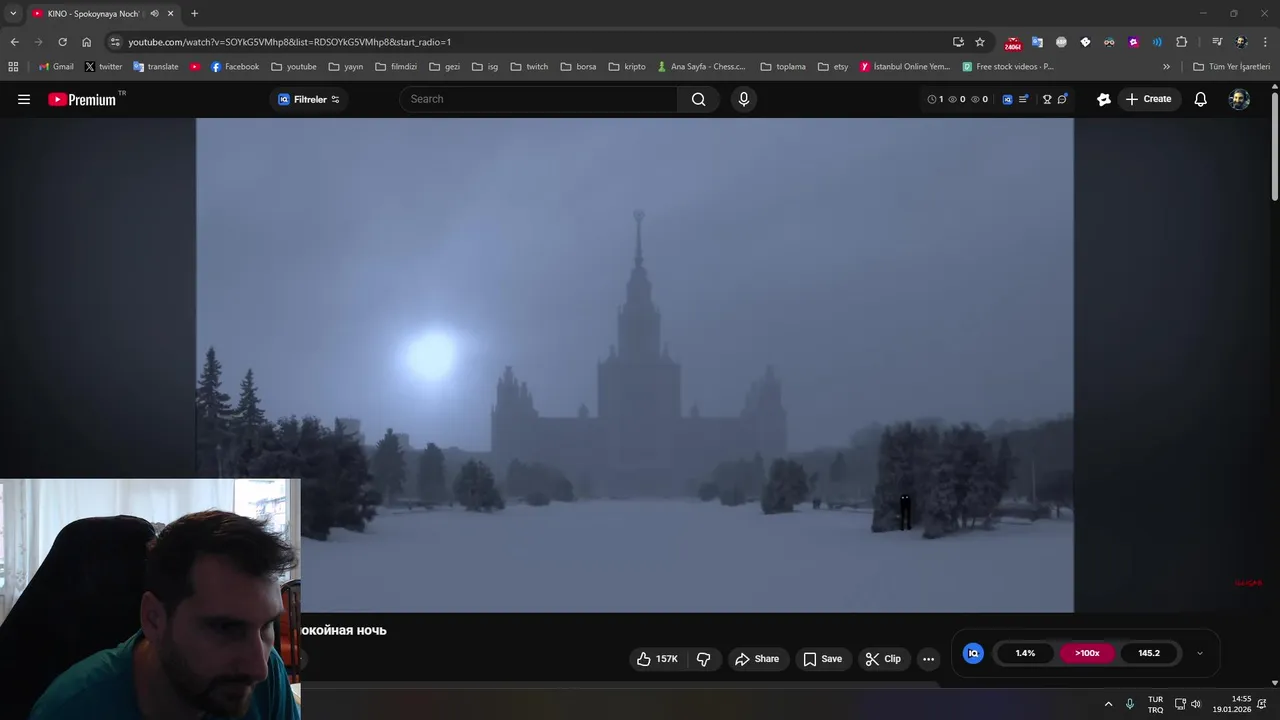Open Chrome three-dot menu
Viewport: 1280px width, 720px height.
(x=1265, y=42)
